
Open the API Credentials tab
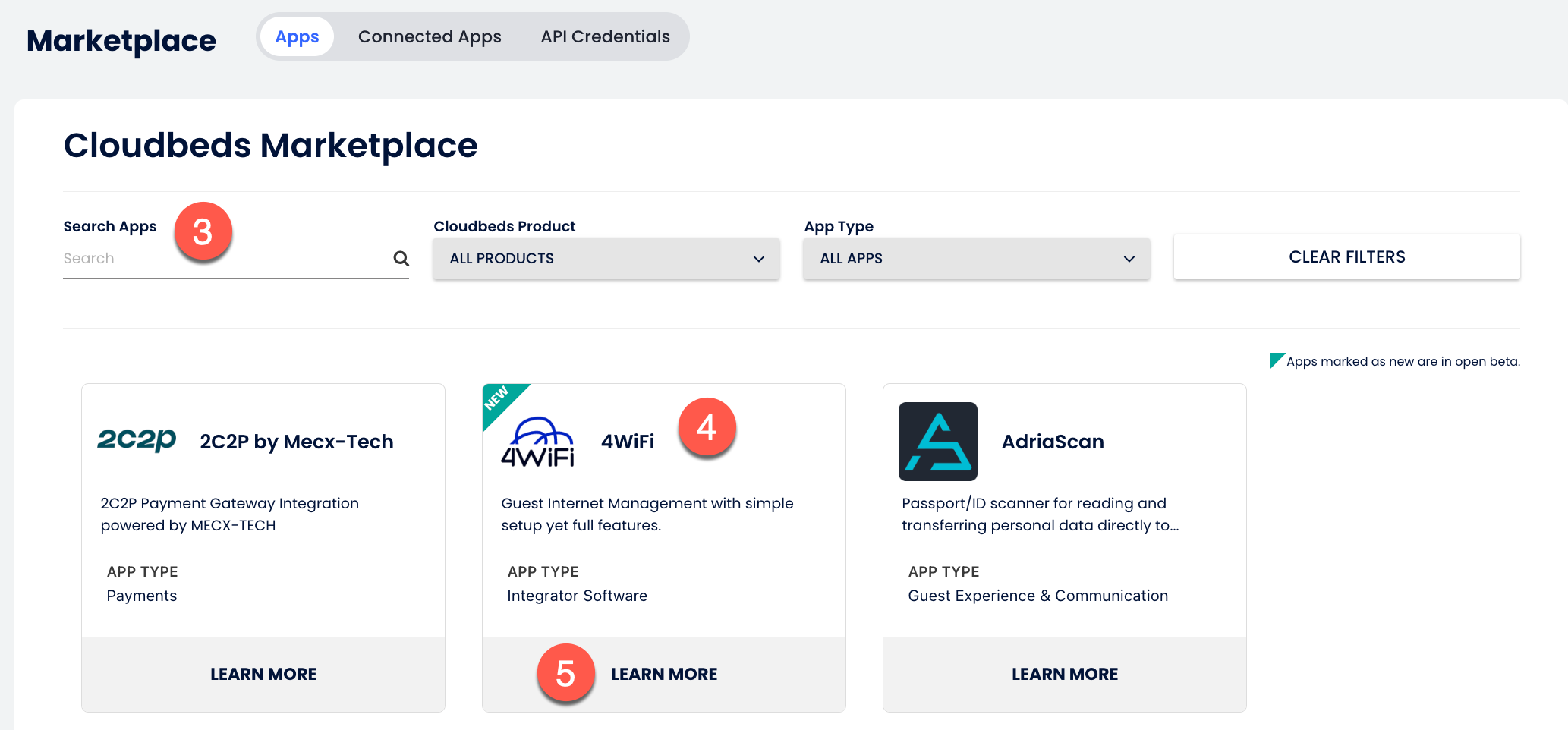tap(605, 36)
